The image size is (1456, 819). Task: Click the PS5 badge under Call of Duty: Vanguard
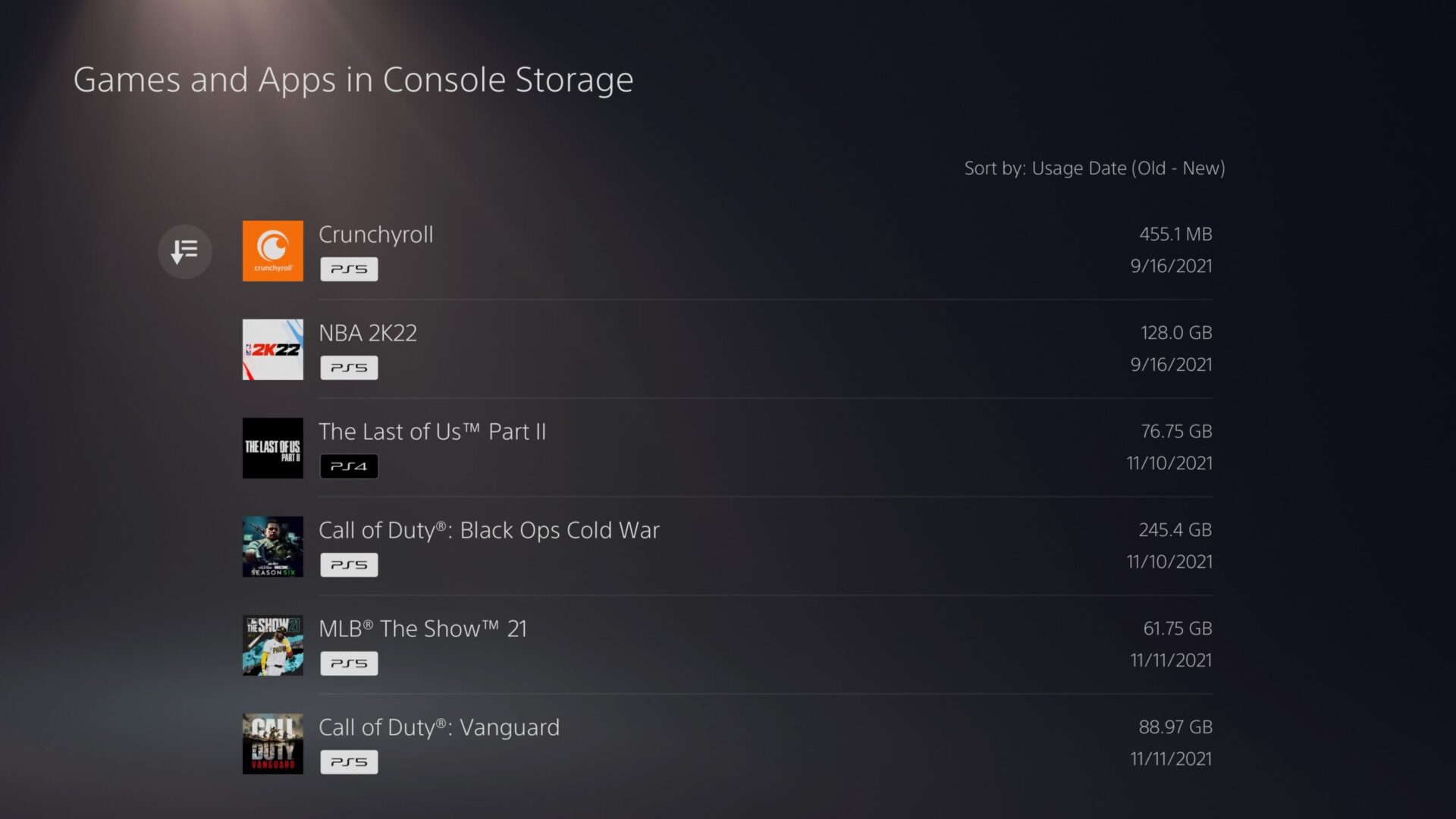tap(349, 762)
